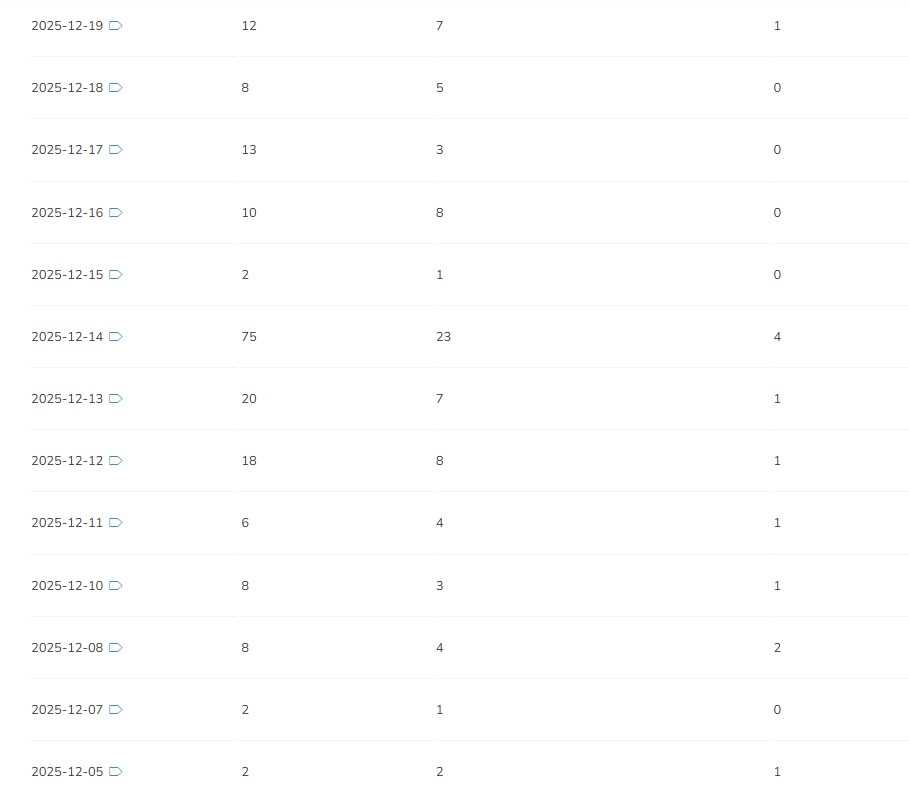Click the value 23 in the 2025-12-14 row
Viewport: 909px width, 800px height.
pyautogui.click(x=443, y=337)
